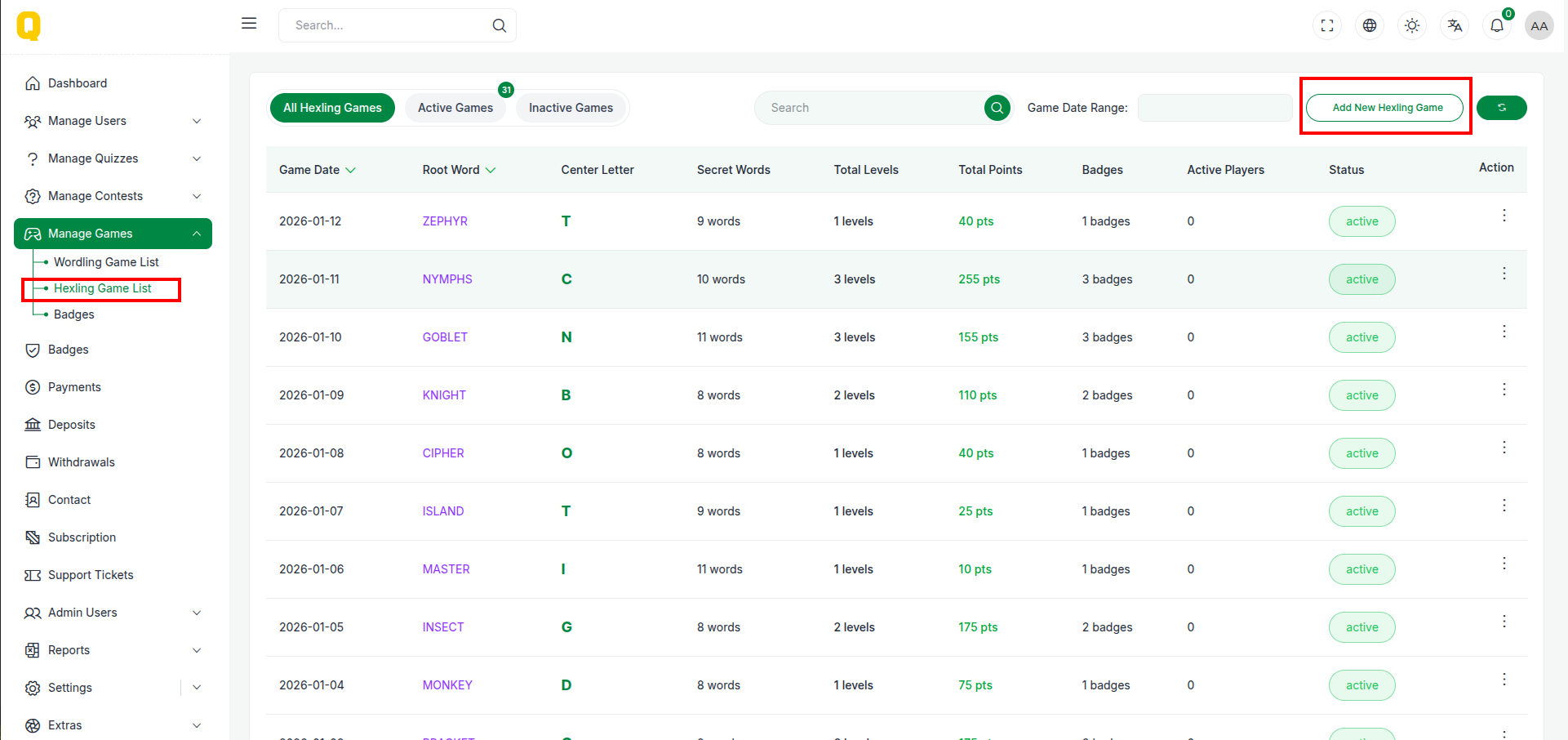Toggle fullscreen mode icon
This screenshot has height=740, width=1568.
click(x=1327, y=25)
